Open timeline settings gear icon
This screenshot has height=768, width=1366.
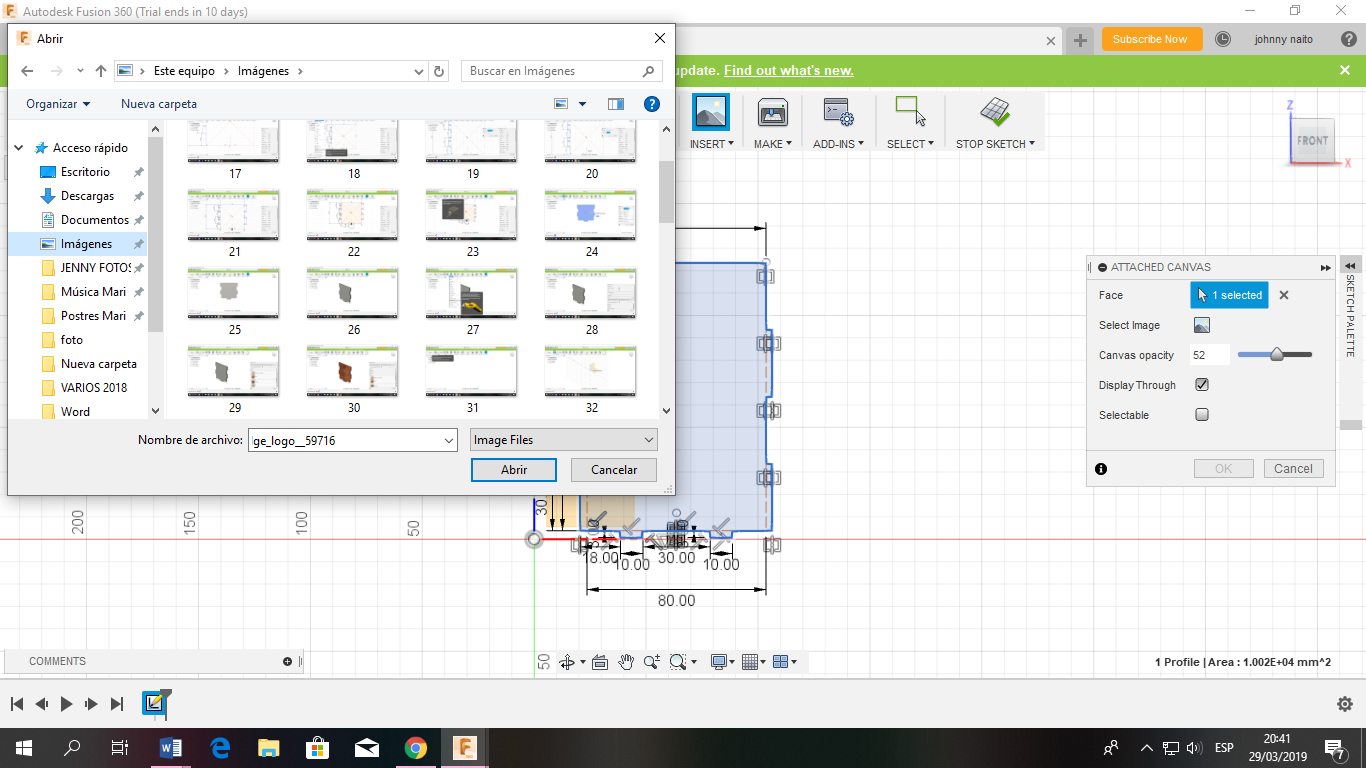click(1345, 704)
